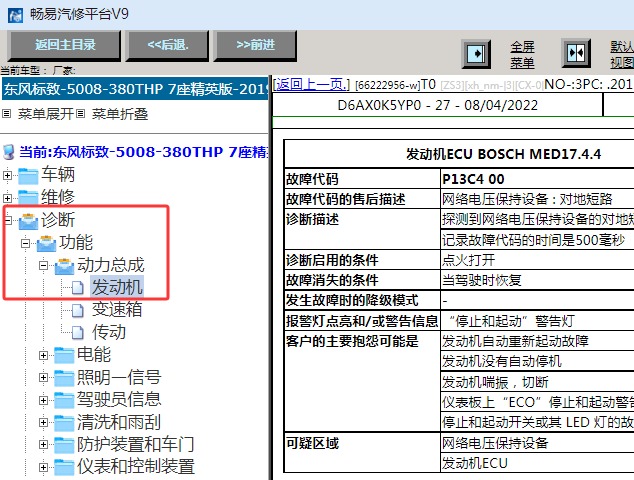
Task: Select the 诊断 tree label
Action: (x=58, y=220)
